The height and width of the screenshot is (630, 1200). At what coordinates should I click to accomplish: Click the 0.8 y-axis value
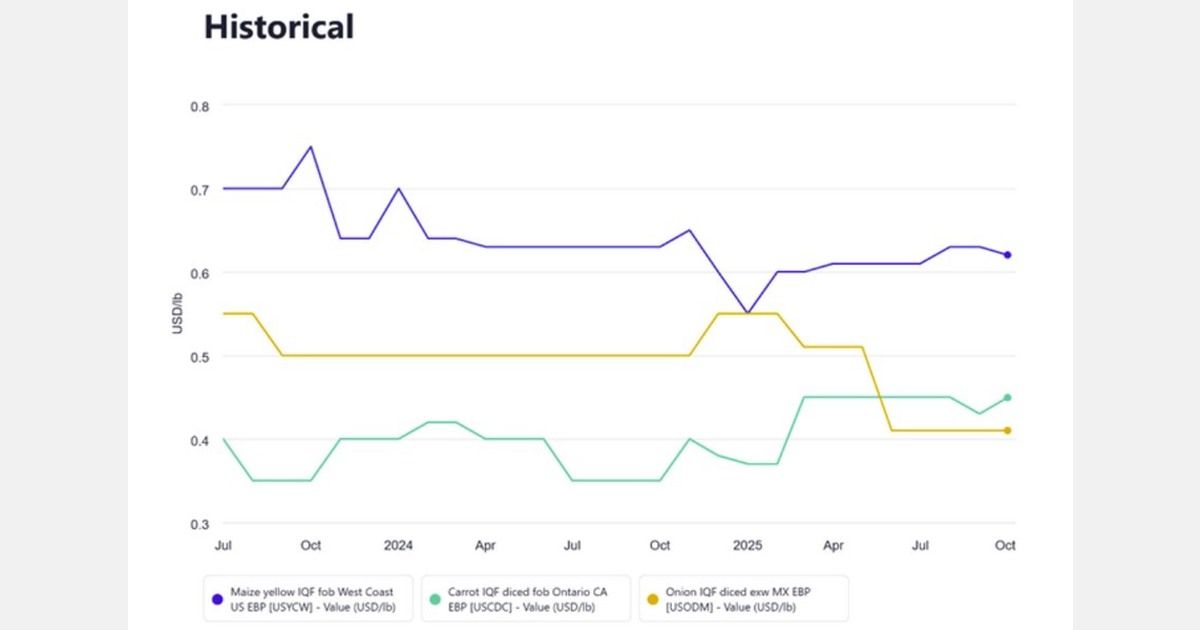200,105
